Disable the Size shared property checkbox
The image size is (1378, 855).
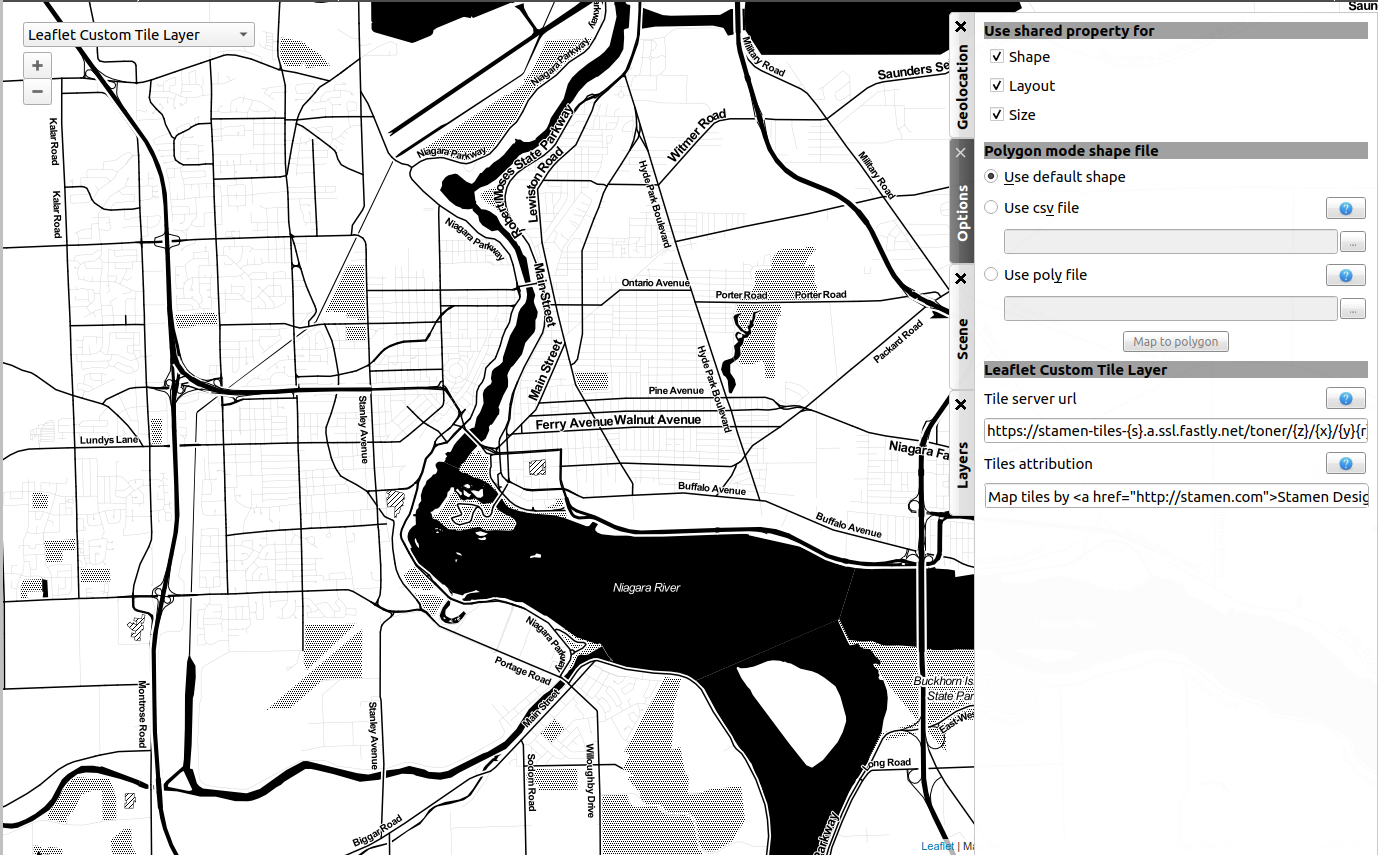(997, 115)
